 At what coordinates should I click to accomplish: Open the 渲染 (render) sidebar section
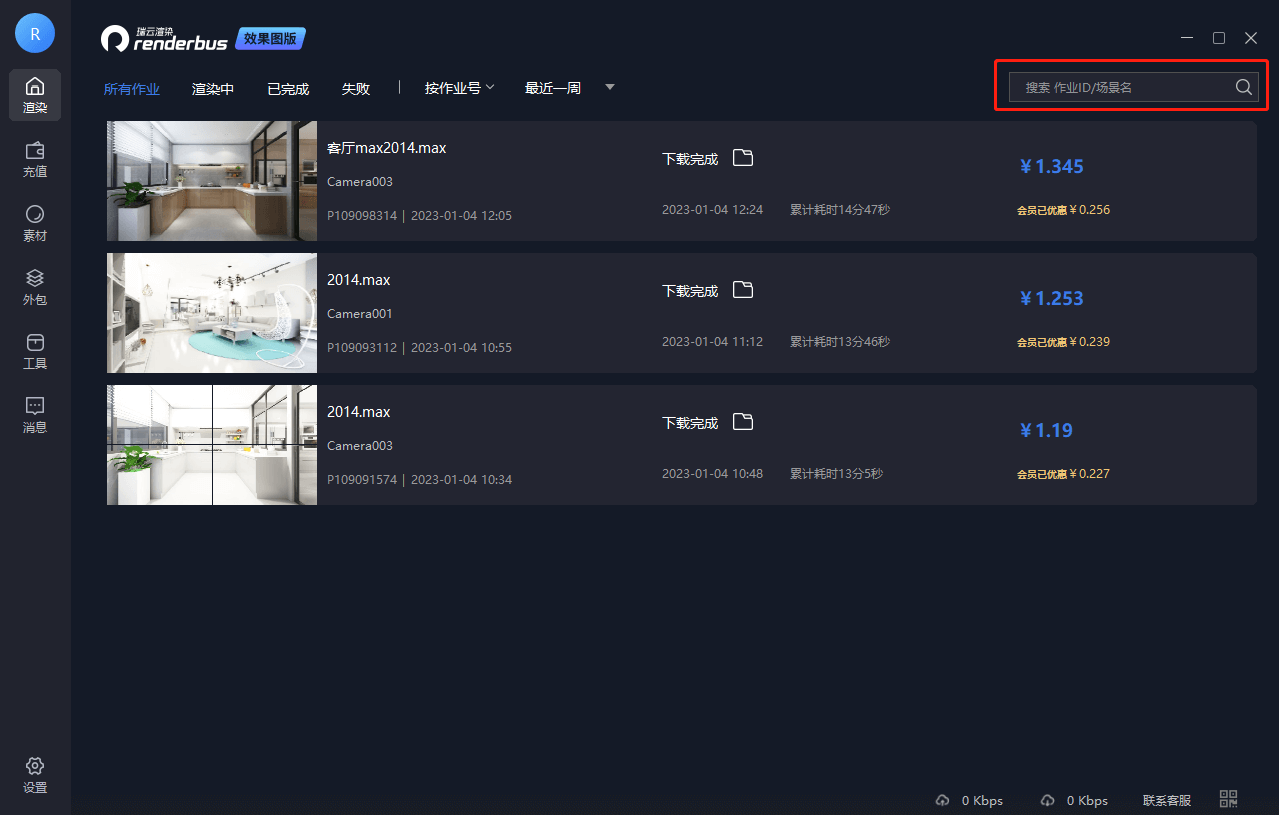[35, 95]
